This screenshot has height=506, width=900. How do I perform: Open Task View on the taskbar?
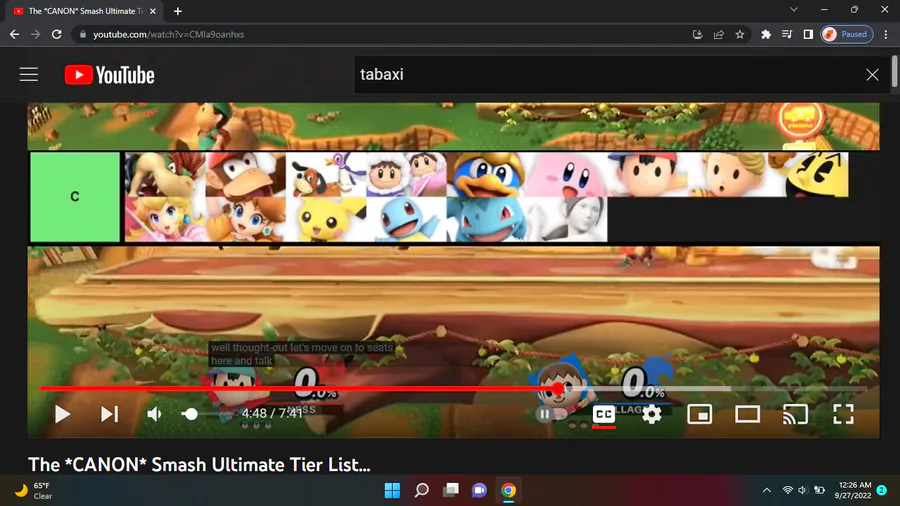[x=451, y=490]
